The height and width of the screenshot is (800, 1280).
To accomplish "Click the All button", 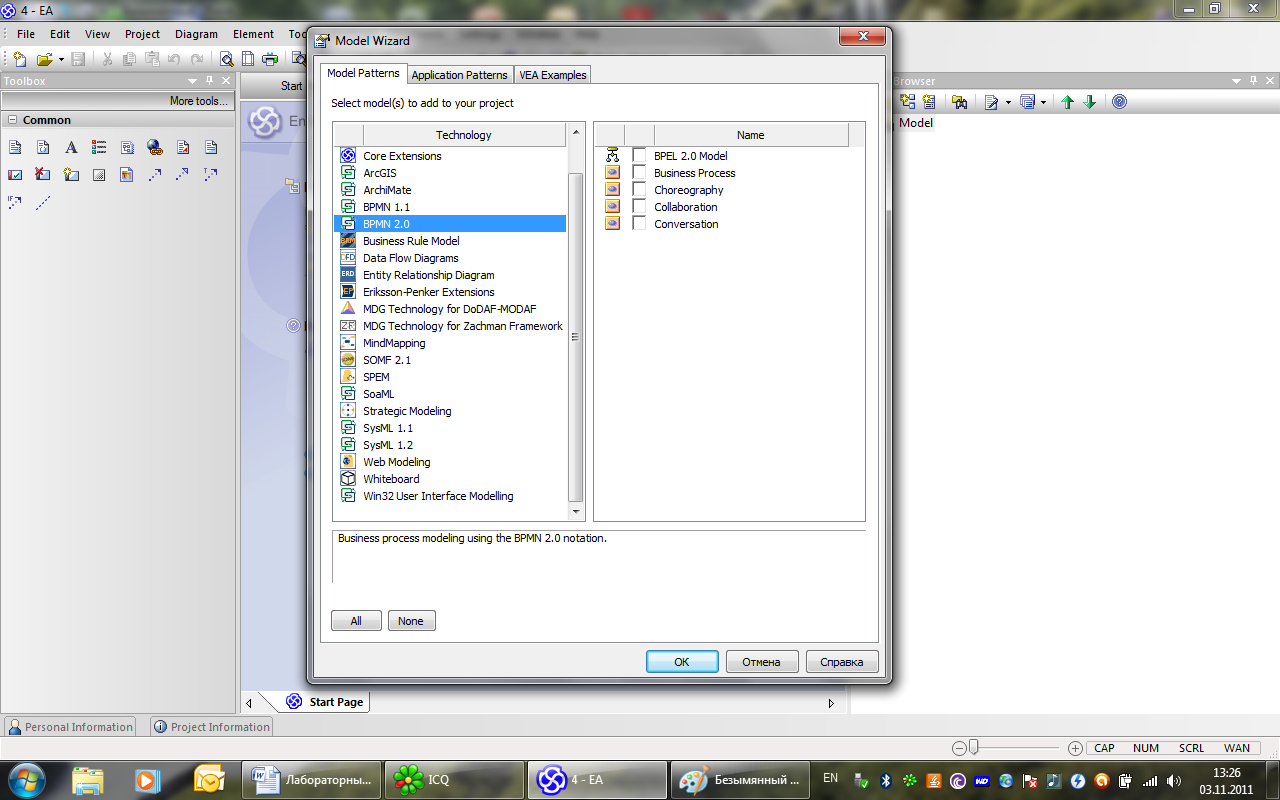I will tap(356, 621).
